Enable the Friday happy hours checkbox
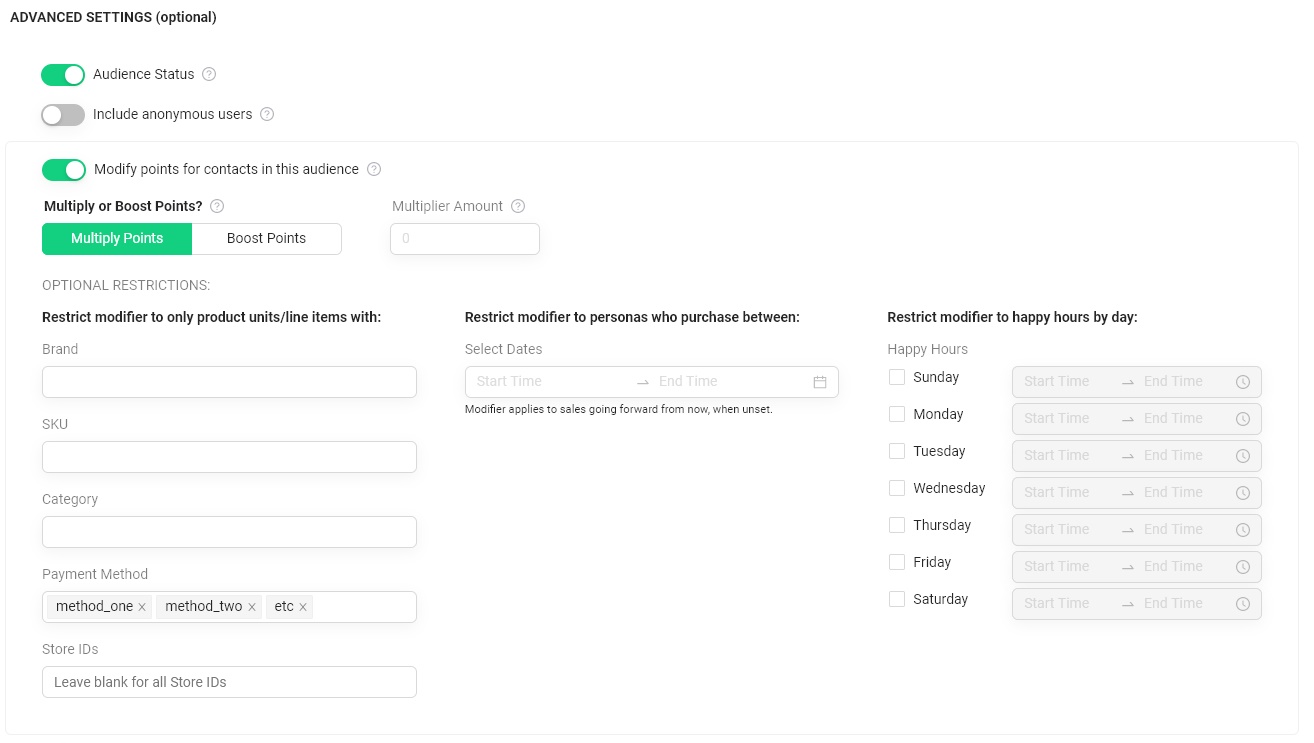The height and width of the screenshot is (743, 1314). click(897, 562)
